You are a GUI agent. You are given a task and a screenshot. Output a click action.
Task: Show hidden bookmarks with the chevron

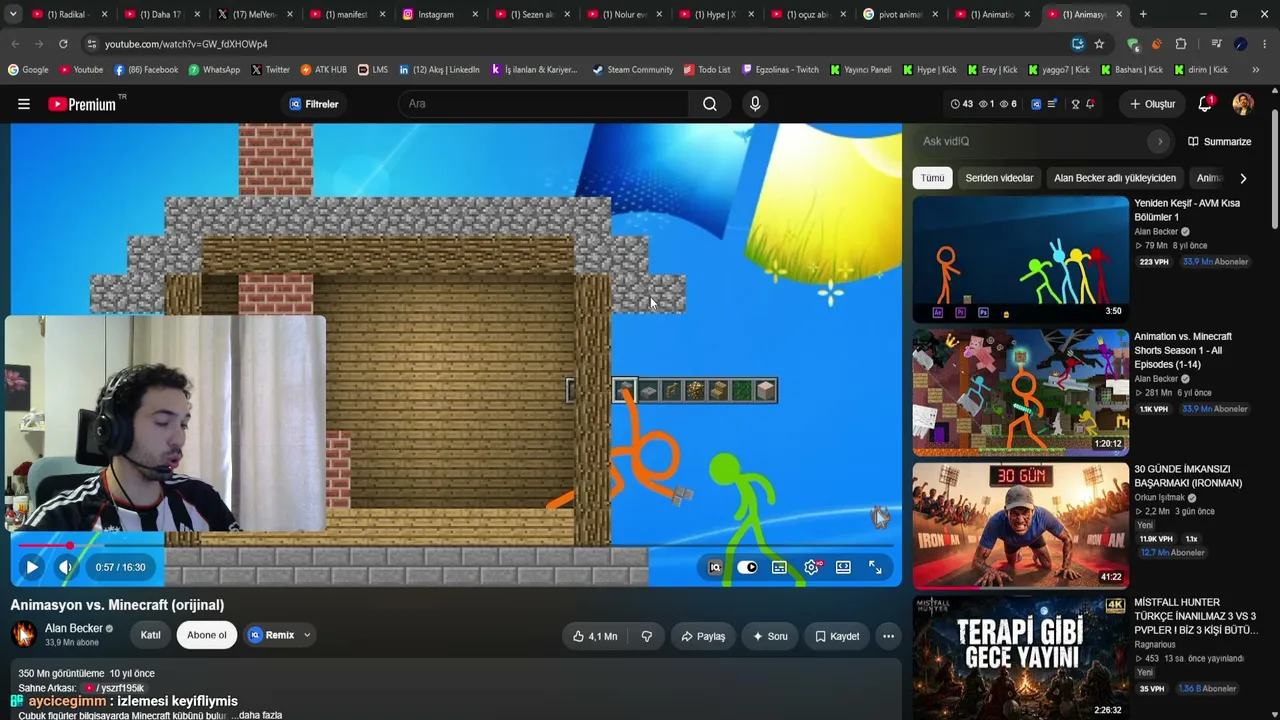click(1256, 70)
